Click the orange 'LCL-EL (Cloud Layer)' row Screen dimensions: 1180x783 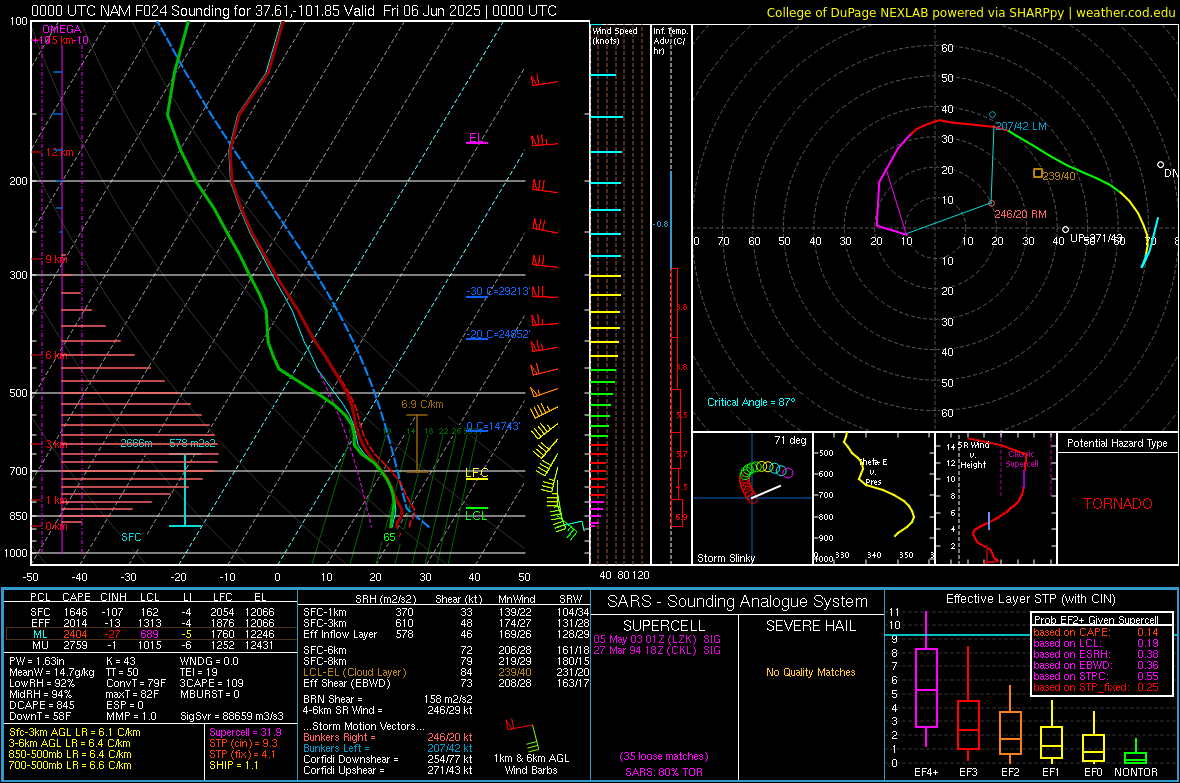[x=446, y=672]
